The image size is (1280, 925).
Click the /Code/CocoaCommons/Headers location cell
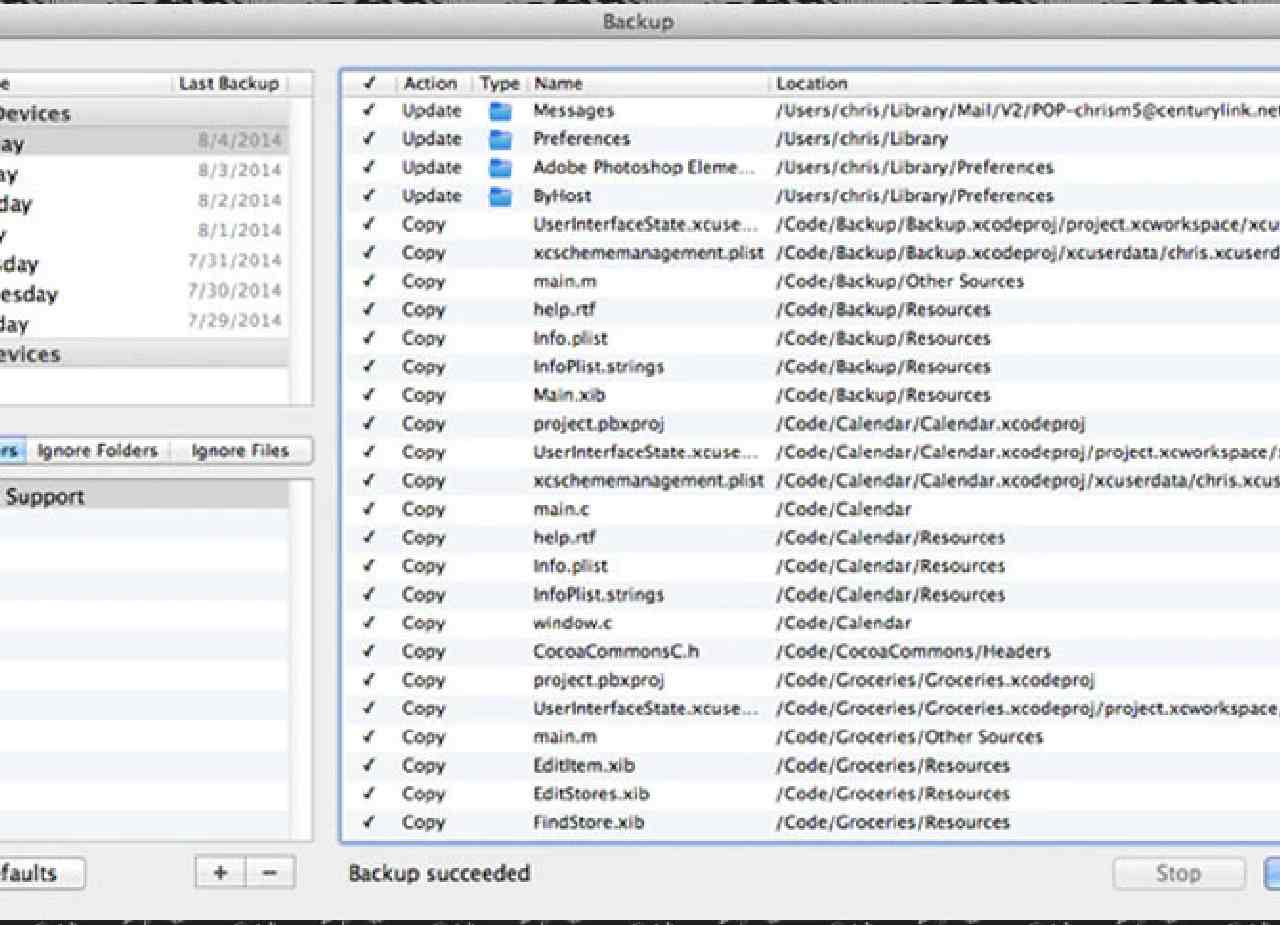pos(913,651)
